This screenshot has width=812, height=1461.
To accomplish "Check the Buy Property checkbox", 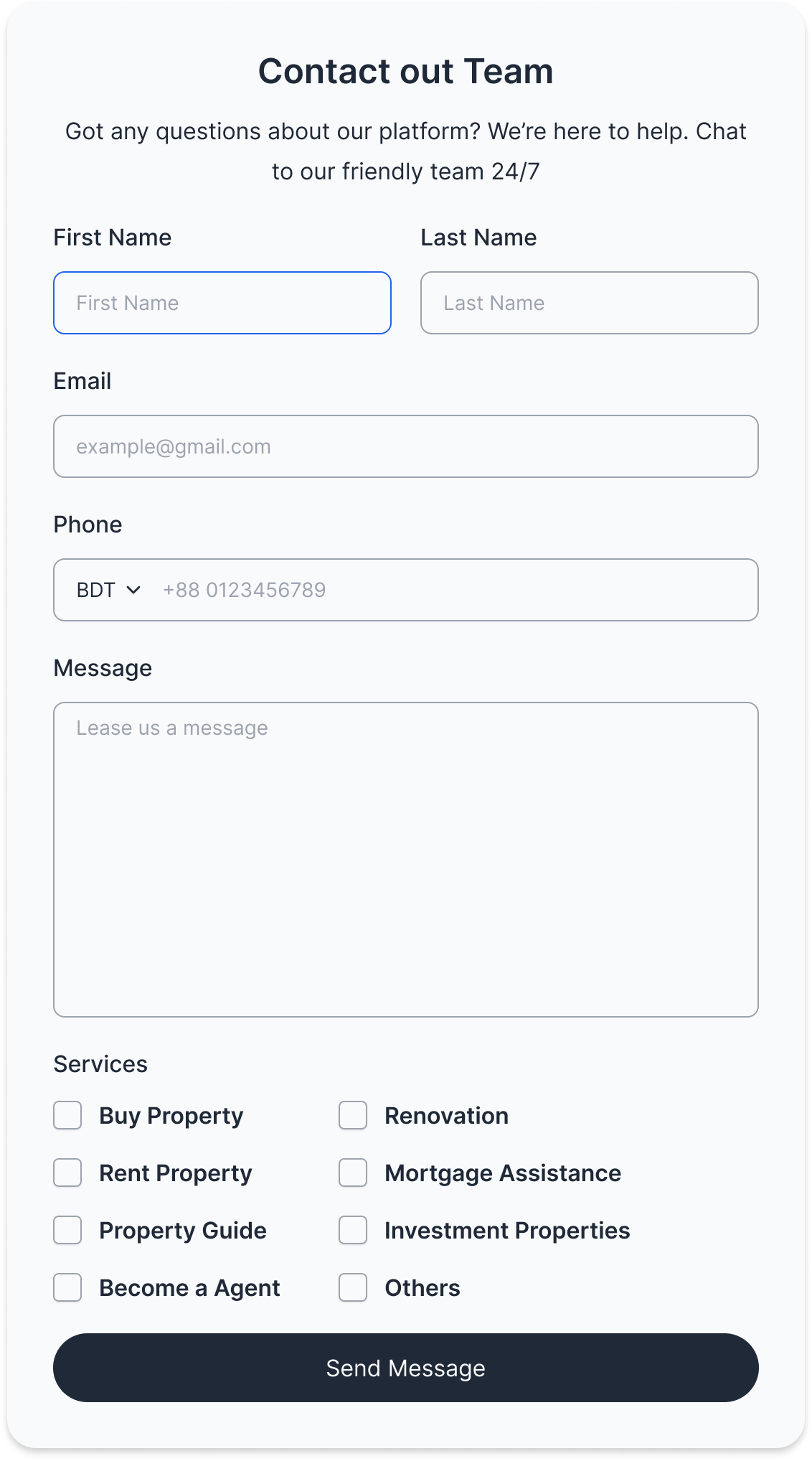I will click(x=67, y=1116).
